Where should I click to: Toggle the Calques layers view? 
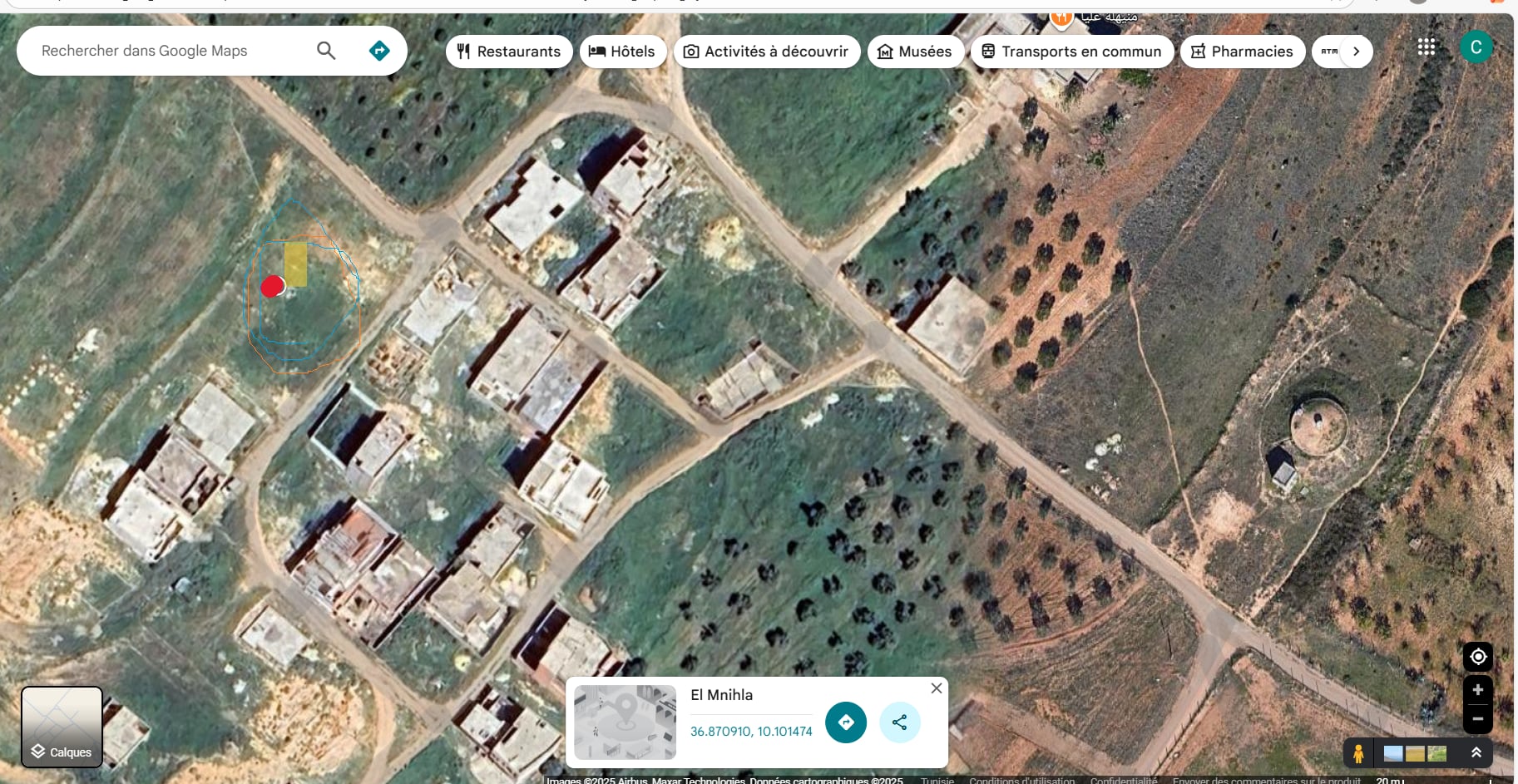pyautogui.click(x=62, y=727)
